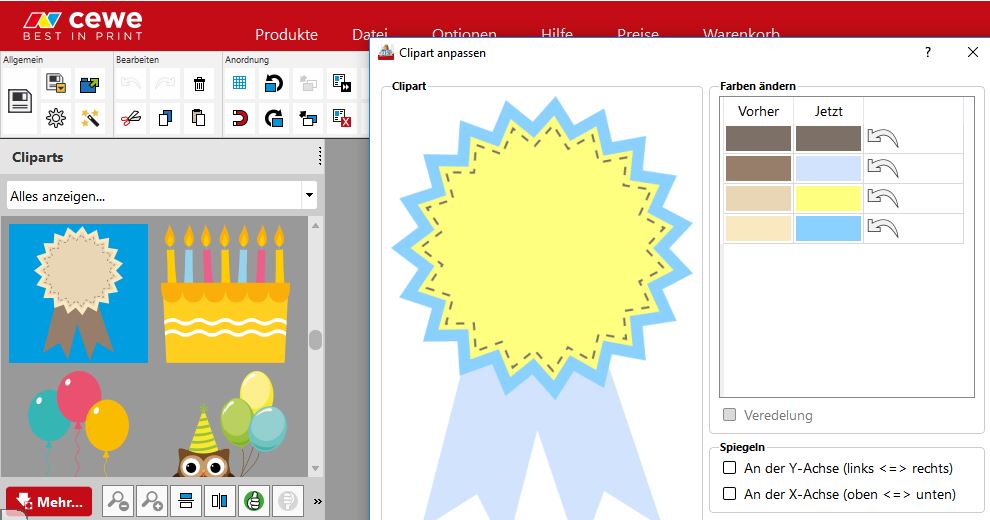Toggle the grid display icon

tap(240, 84)
